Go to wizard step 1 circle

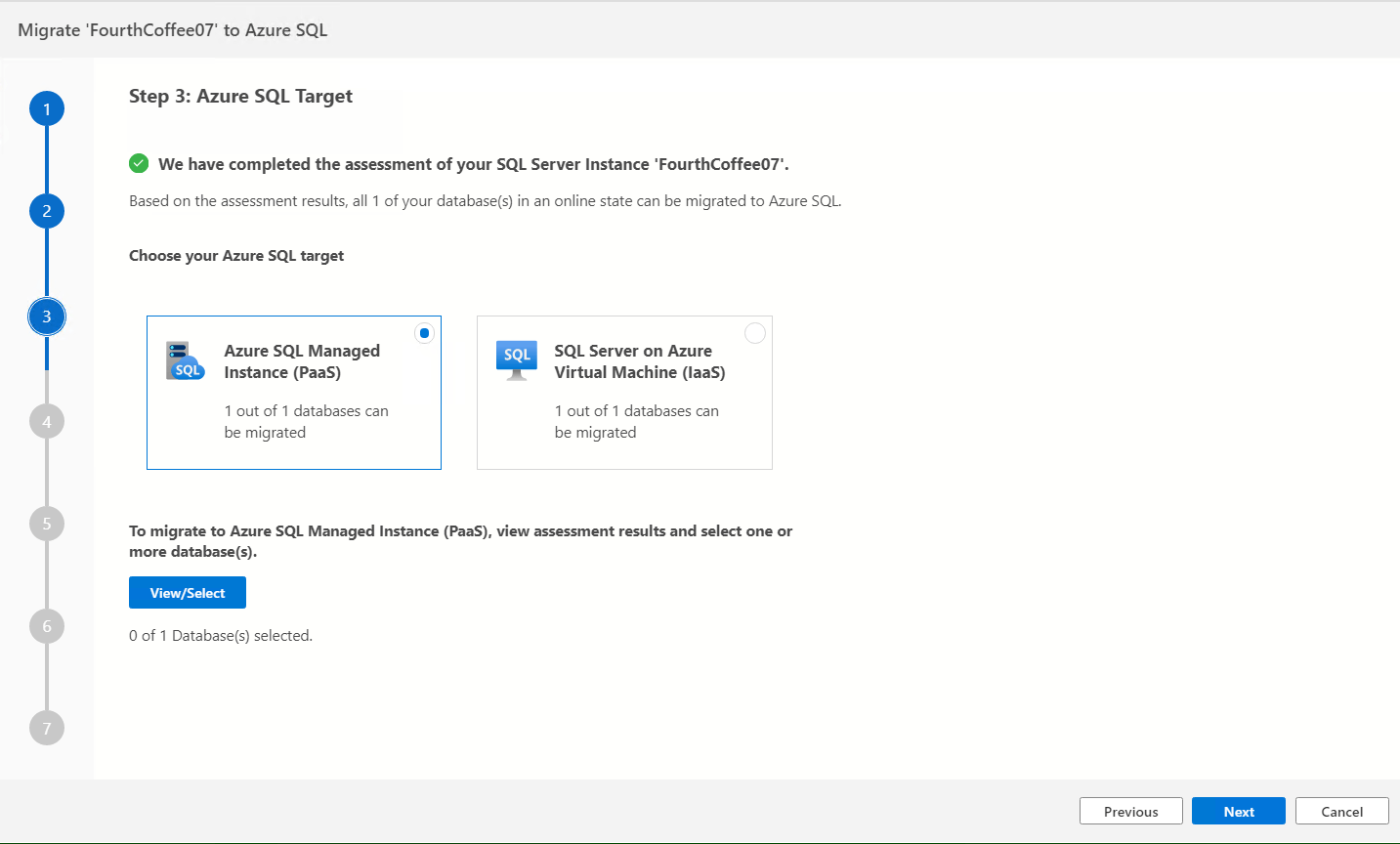point(47,109)
